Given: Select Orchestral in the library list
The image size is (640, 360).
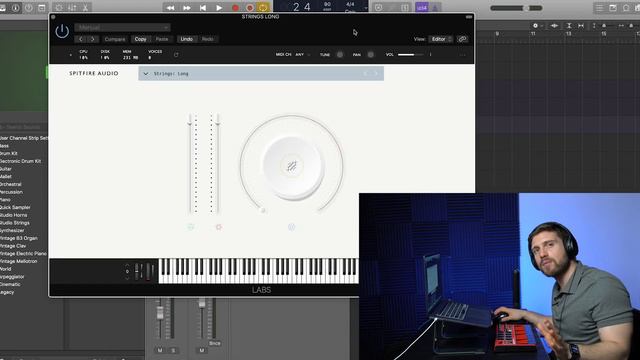Looking at the screenshot, I should pyautogui.click(x=11, y=184).
